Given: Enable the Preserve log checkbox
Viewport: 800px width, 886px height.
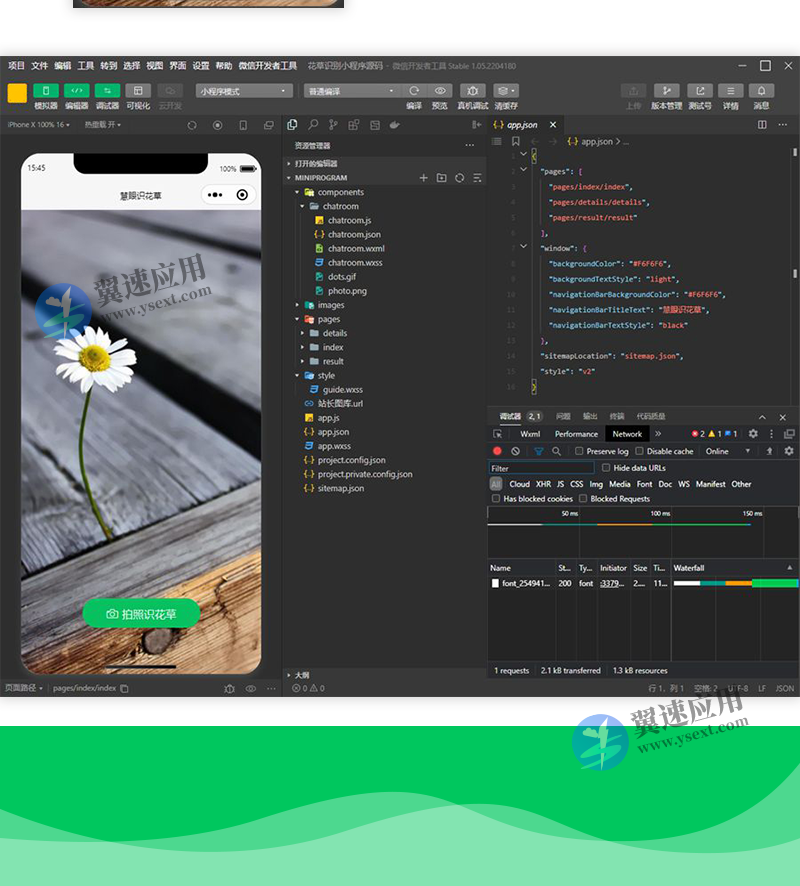Looking at the screenshot, I should pyautogui.click(x=580, y=452).
